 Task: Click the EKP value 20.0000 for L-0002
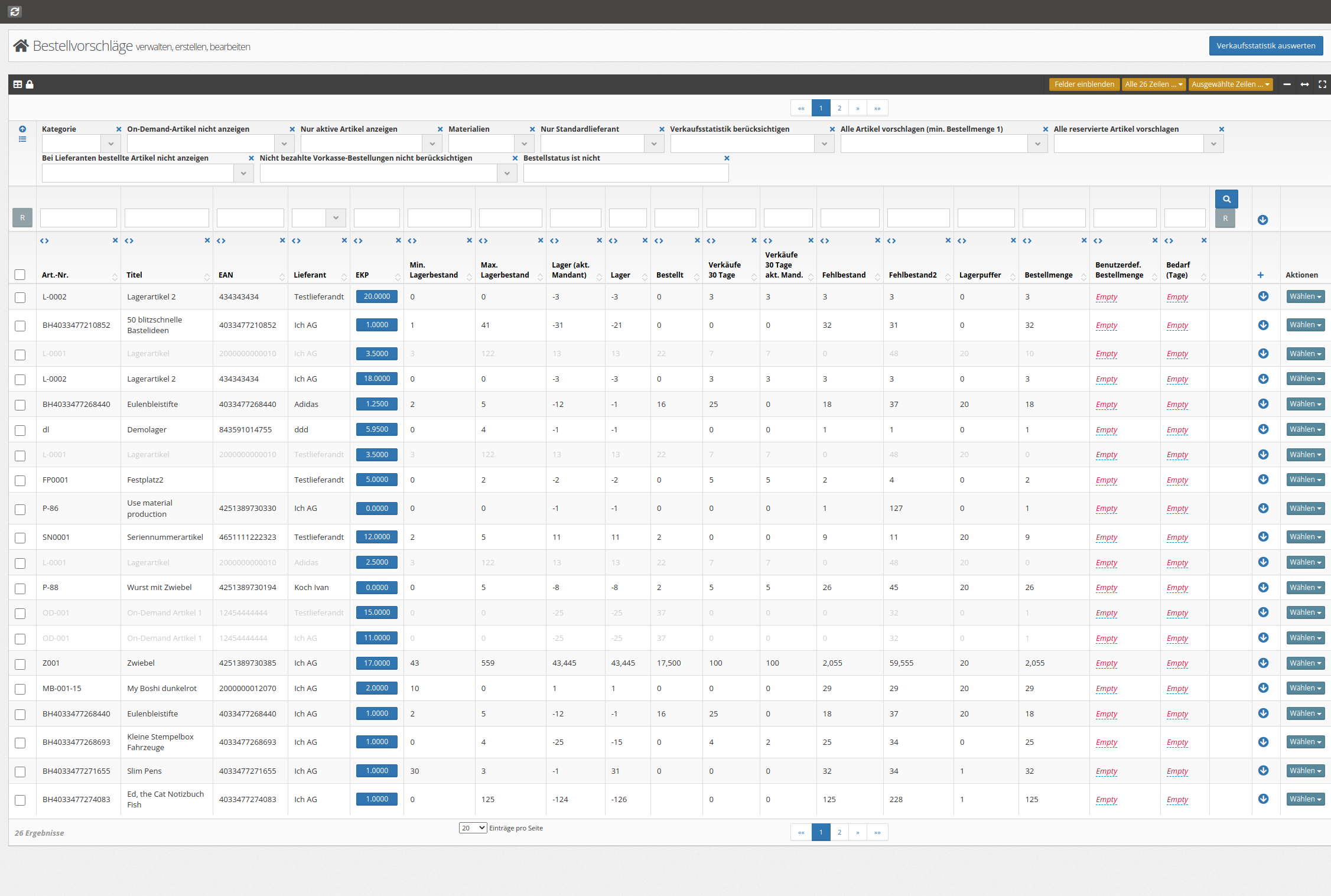[377, 297]
